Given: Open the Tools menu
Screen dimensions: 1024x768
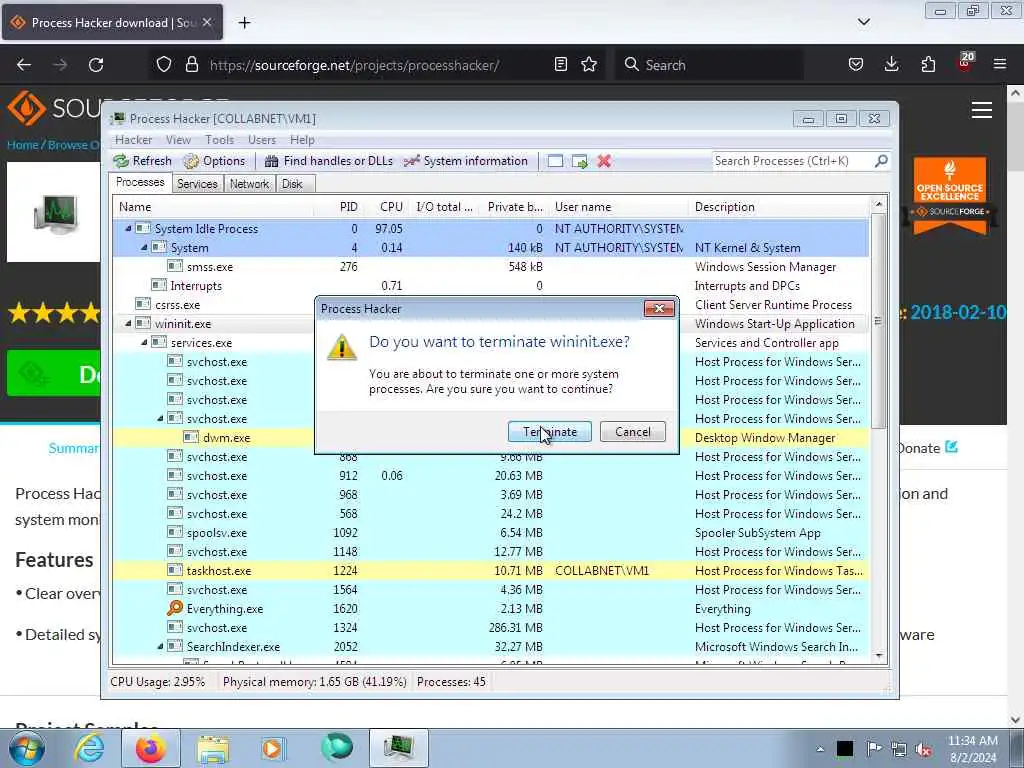Looking at the screenshot, I should [x=219, y=140].
